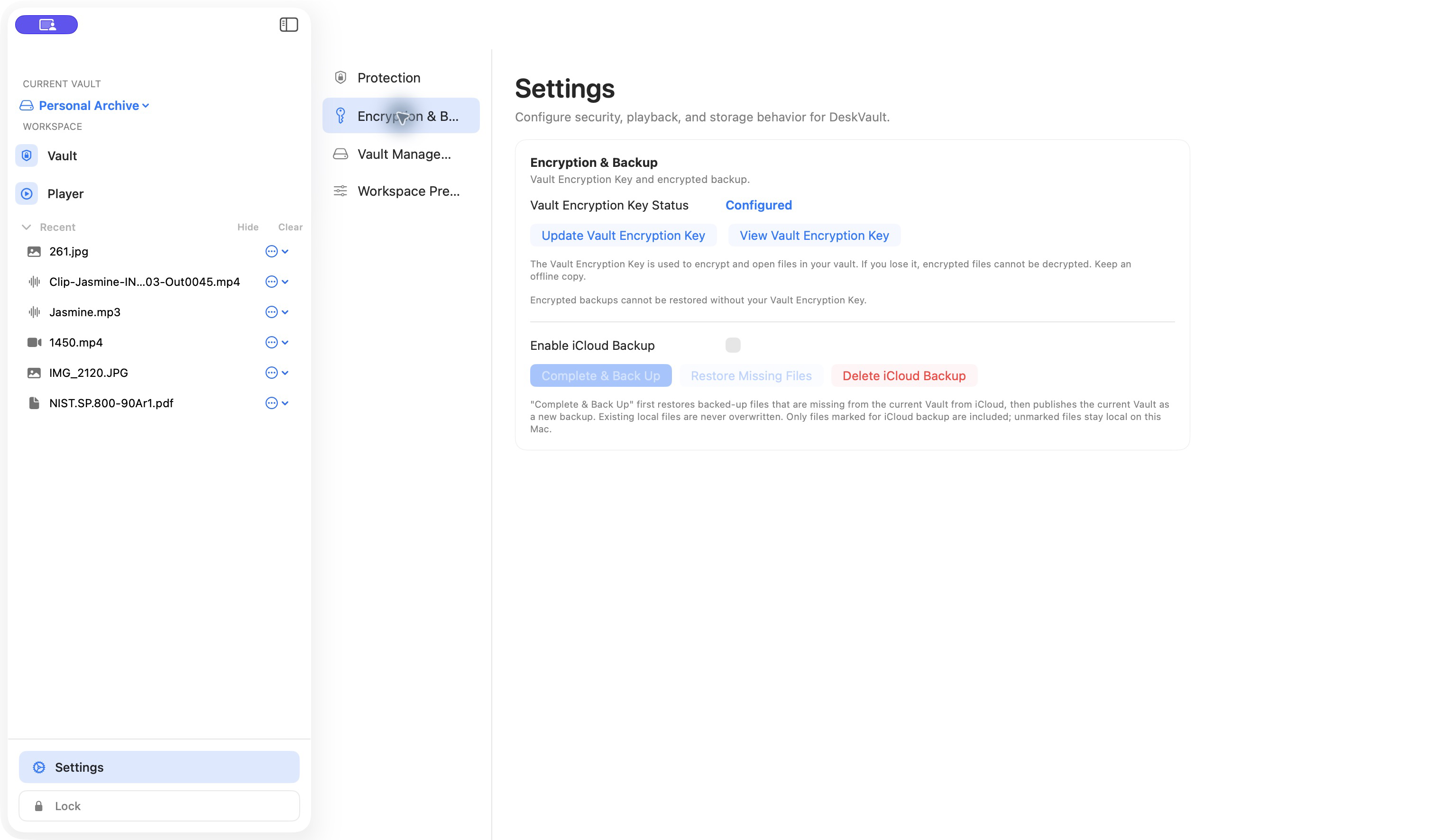Expand the chevron next to Clip-Jasmine mp4
Screen dimensions: 1434x840
(285, 282)
